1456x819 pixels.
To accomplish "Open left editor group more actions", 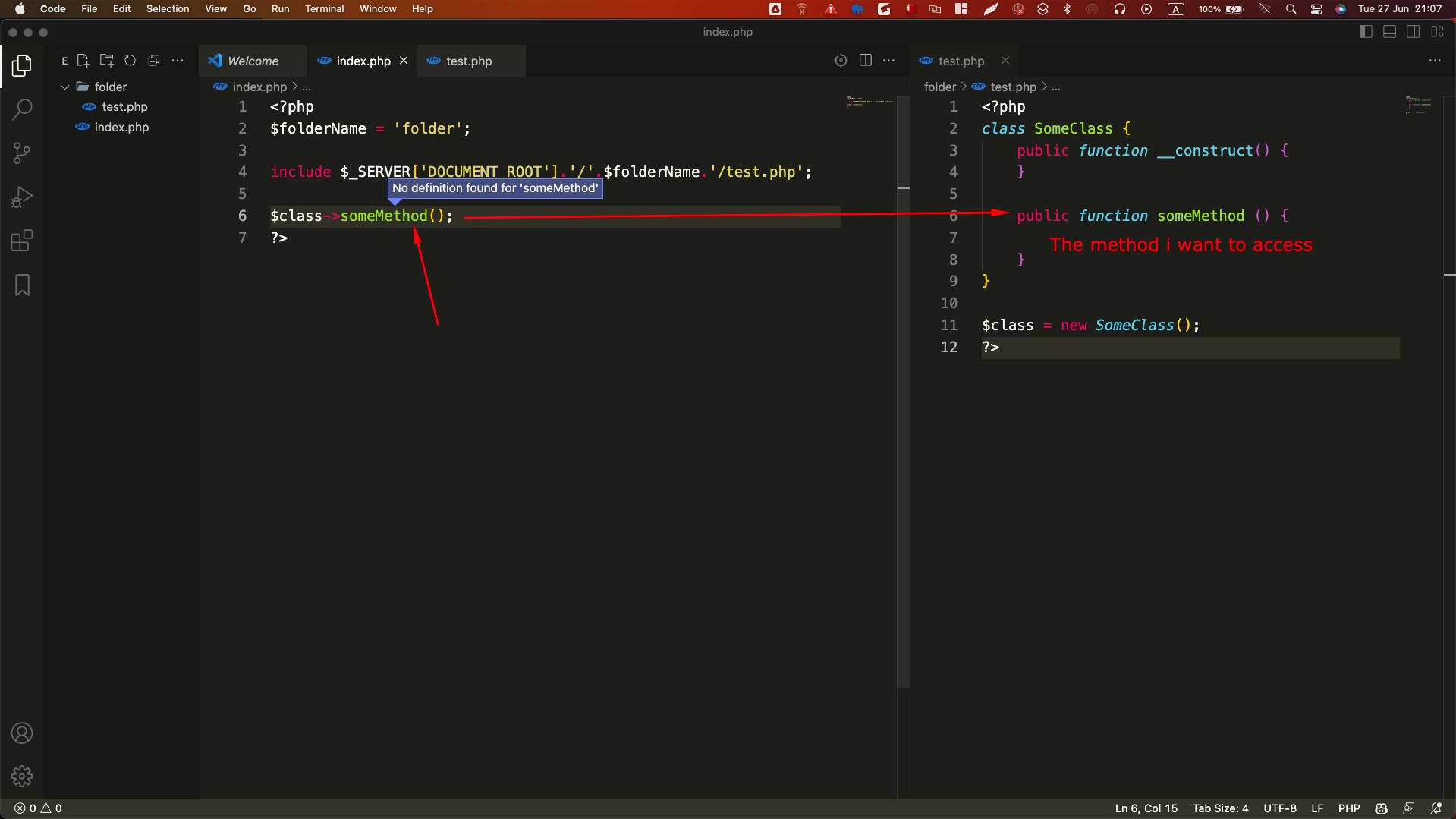I will [889, 61].
